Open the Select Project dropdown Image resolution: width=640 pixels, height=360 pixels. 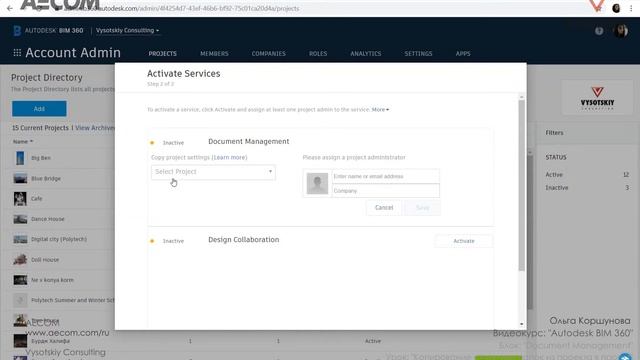213,172
